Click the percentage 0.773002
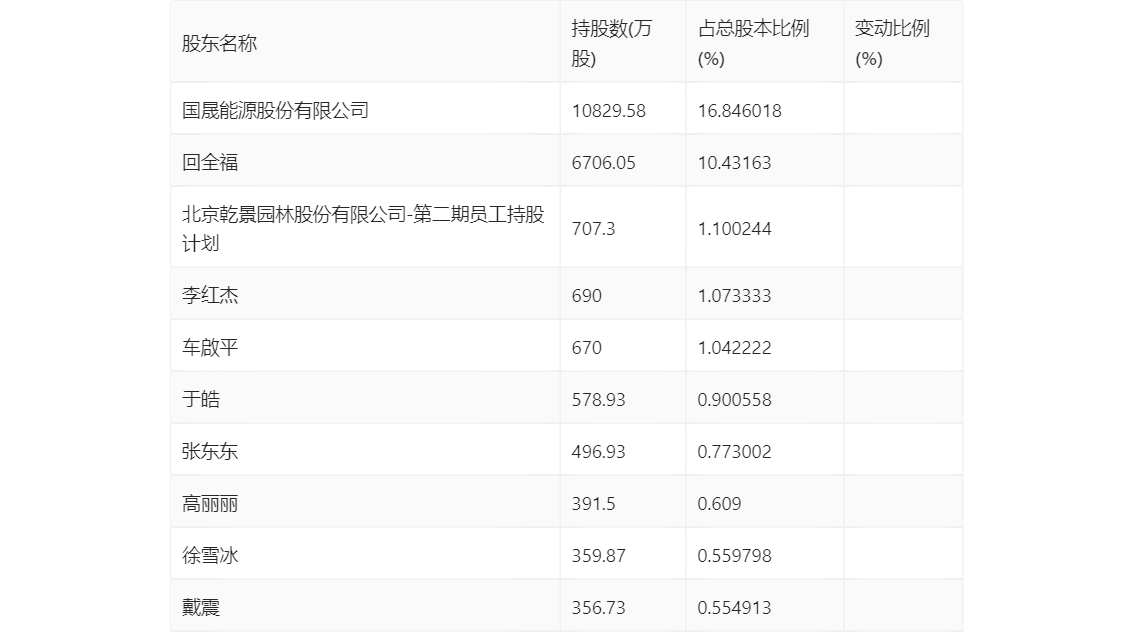Image resolution: width=1134 pixels, height=632 pixels. (734, 452)
